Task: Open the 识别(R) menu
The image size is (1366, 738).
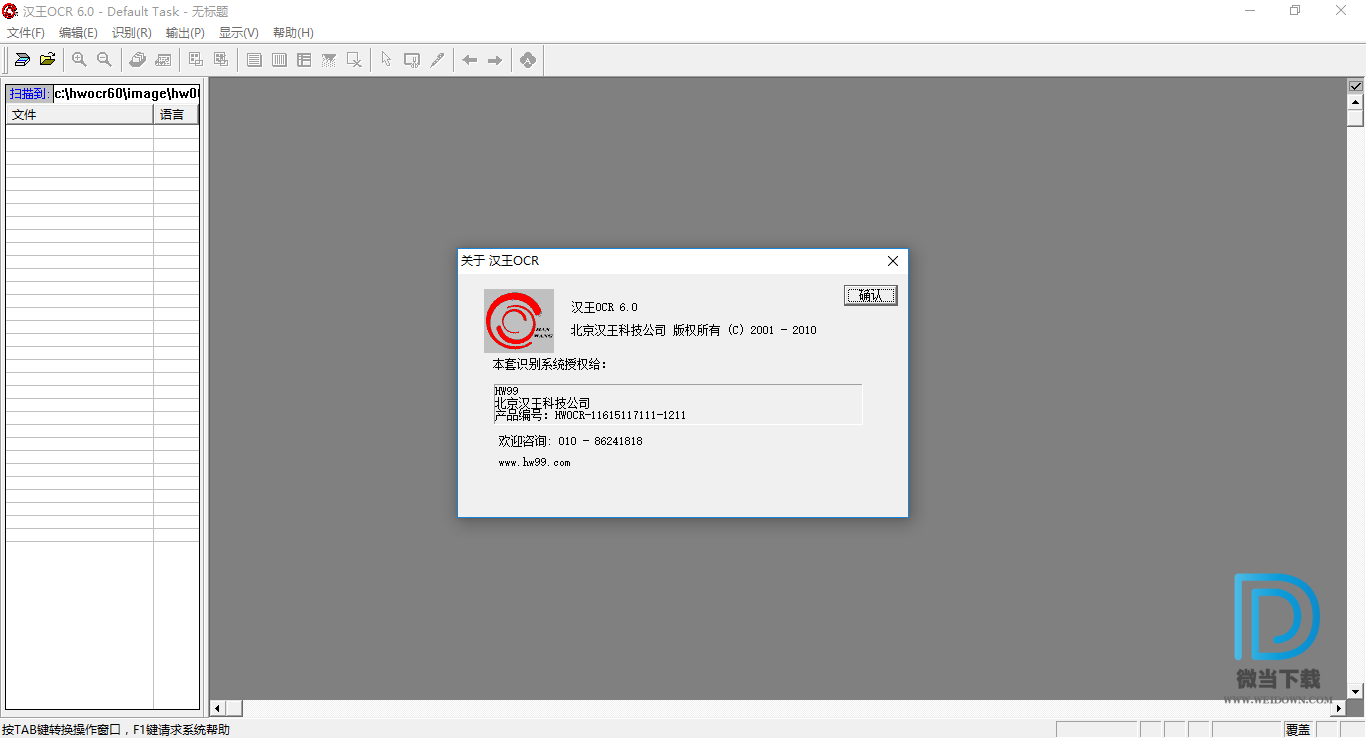Action: pos(132,33)
